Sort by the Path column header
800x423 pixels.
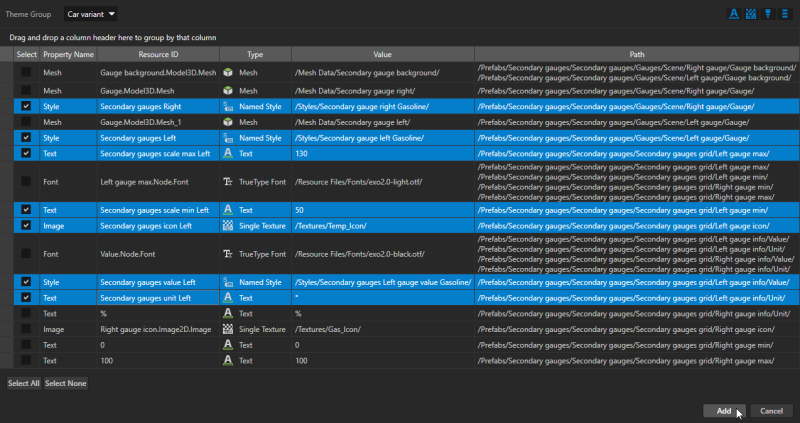pyautogui.click(x=636, y=54)
